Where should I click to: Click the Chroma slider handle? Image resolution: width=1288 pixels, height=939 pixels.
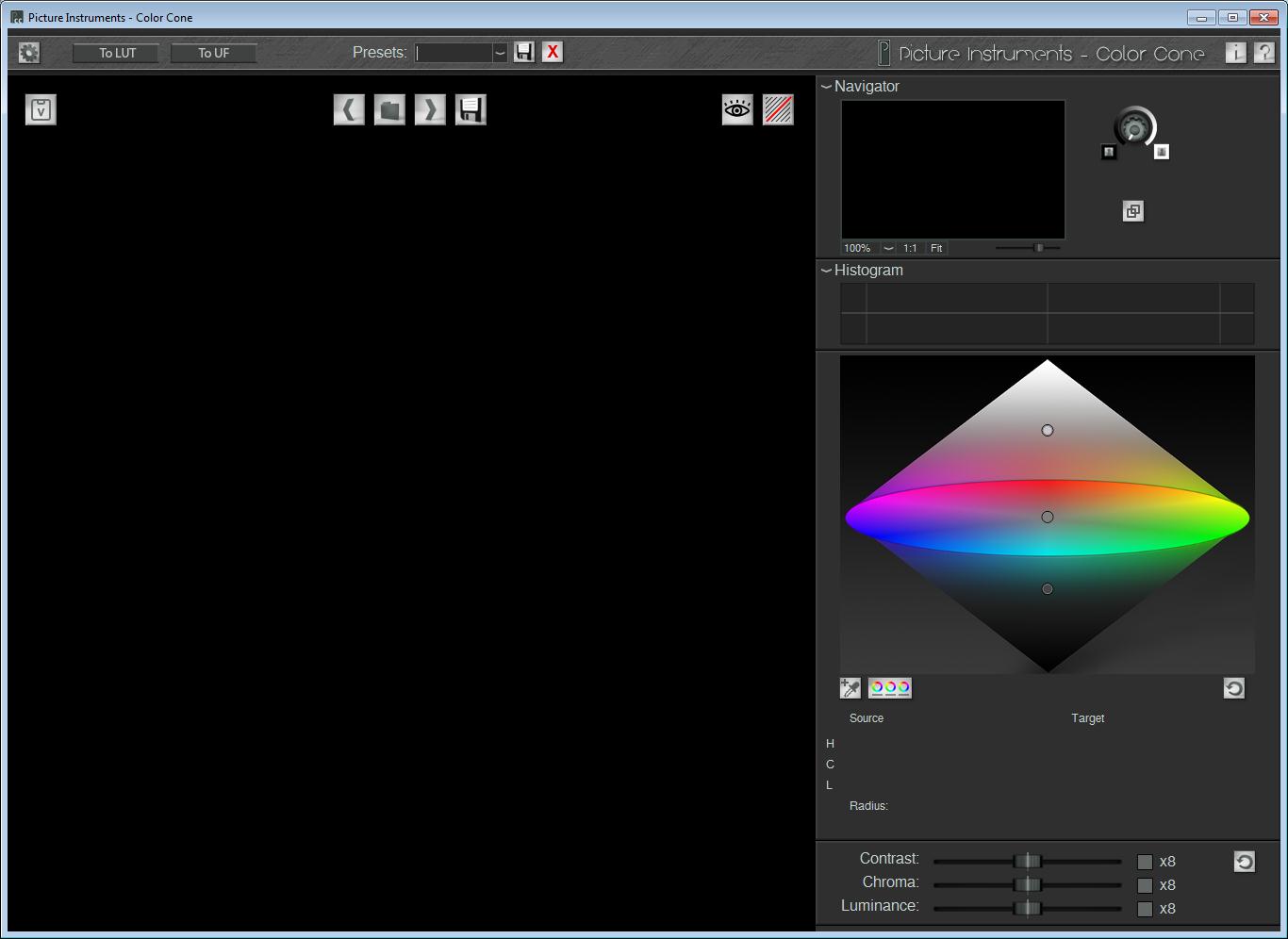(x=1028, y=884)
